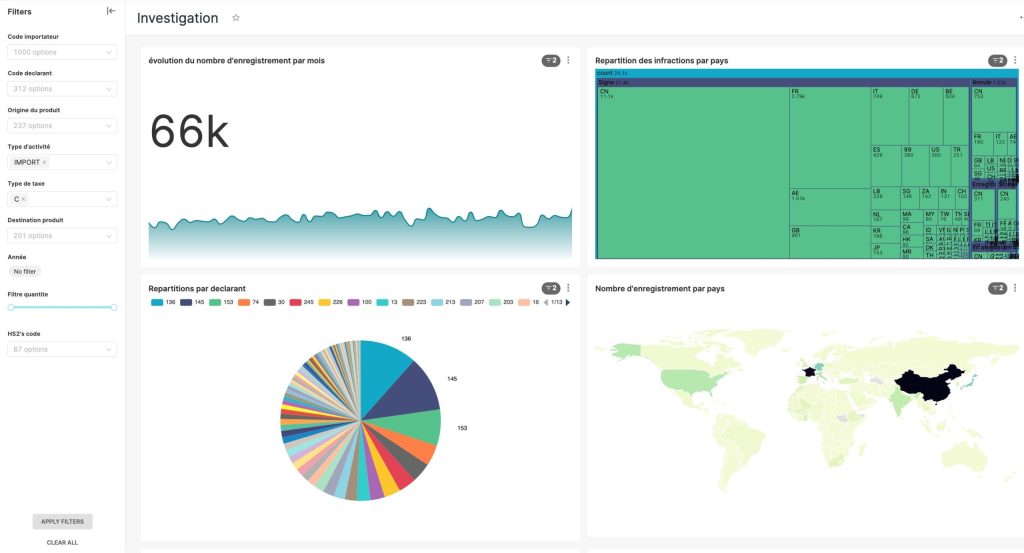Open applied filters badge on Nombre d'enregistrement par pays
This screenshot has height=553, width=1024.
click(x=997, y=289)
